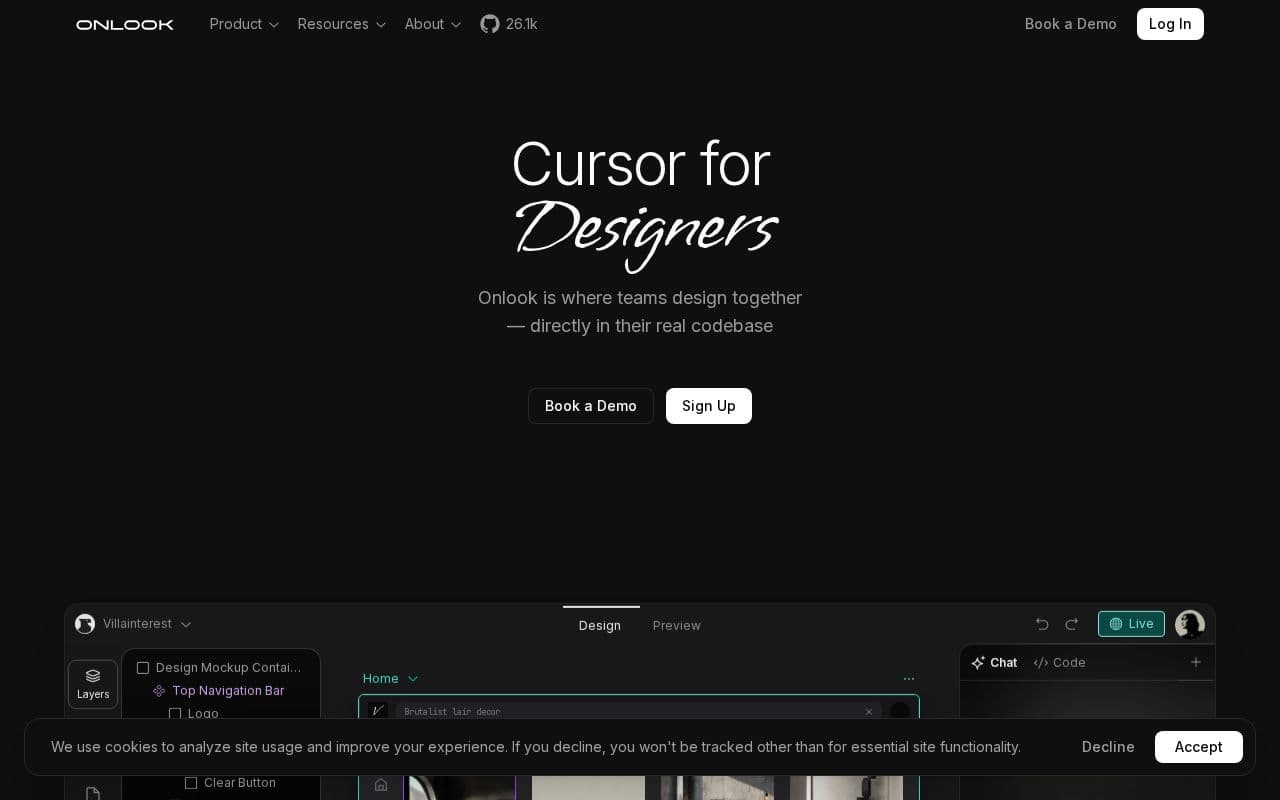Click the Villainterest project avatar

click(x=85, y=624)
